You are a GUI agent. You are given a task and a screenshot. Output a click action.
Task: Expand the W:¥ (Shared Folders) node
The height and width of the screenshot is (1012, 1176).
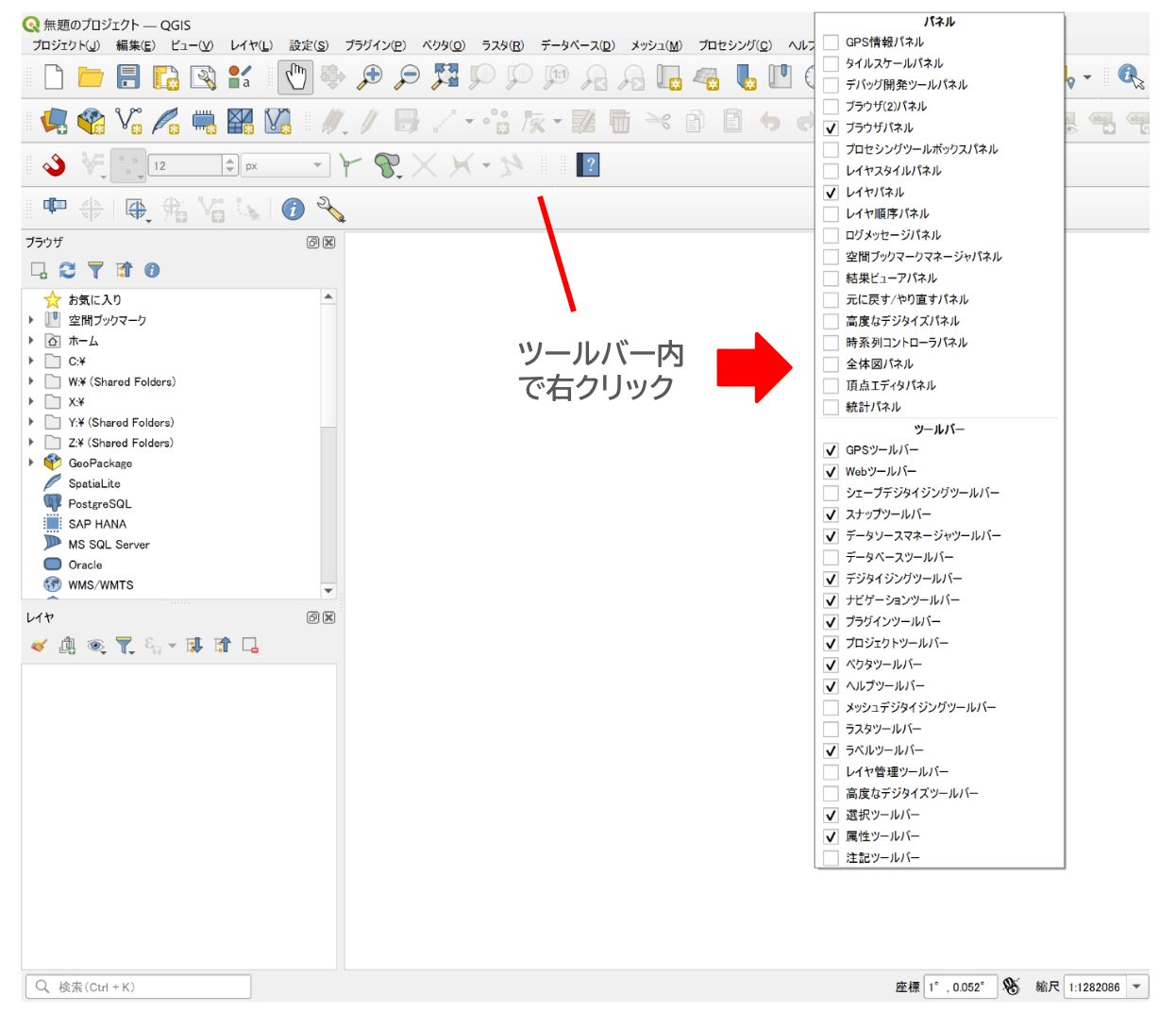pyautogui.click(x=31, y=381)
